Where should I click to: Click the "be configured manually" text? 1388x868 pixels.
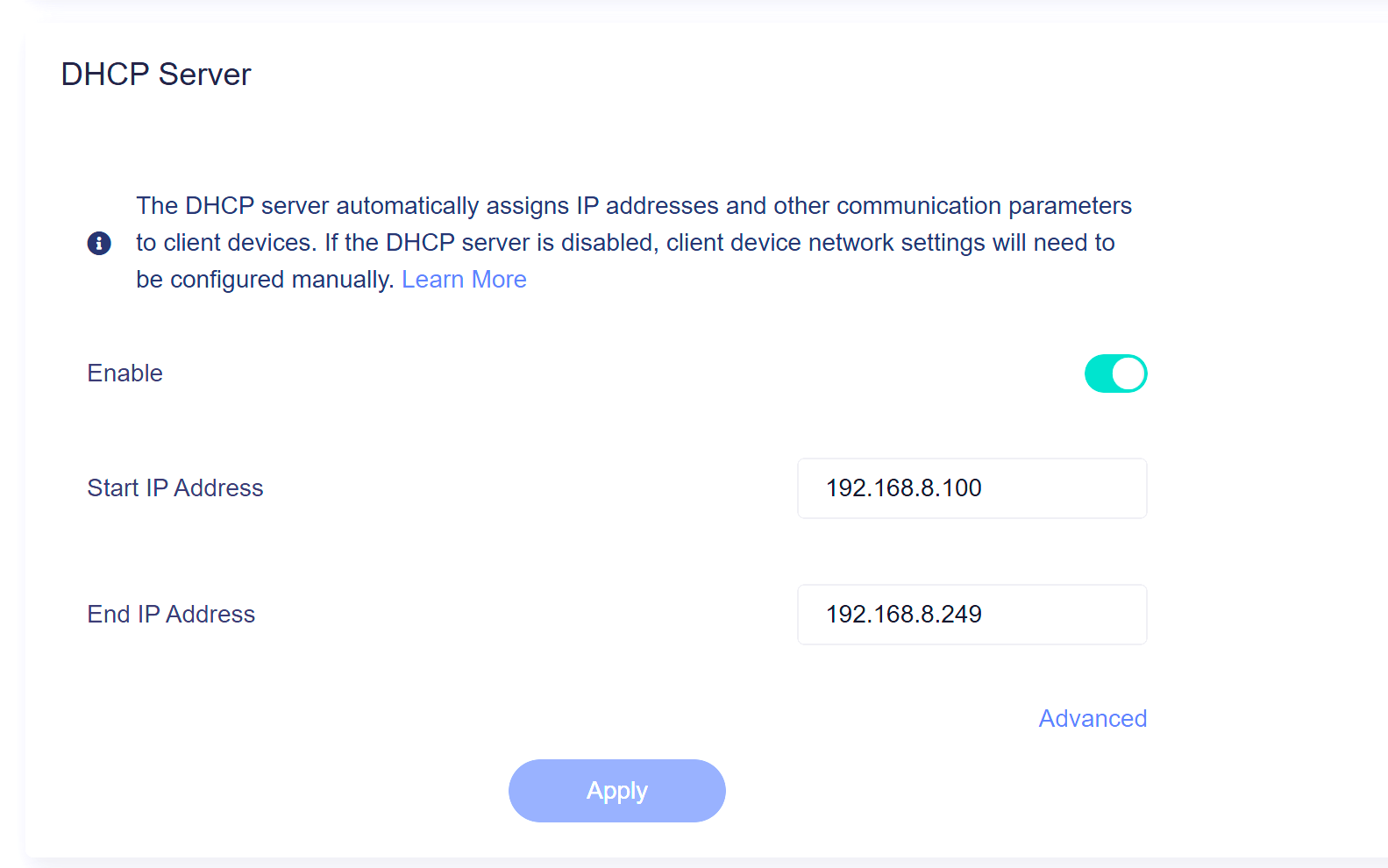[x=264, y=280]
